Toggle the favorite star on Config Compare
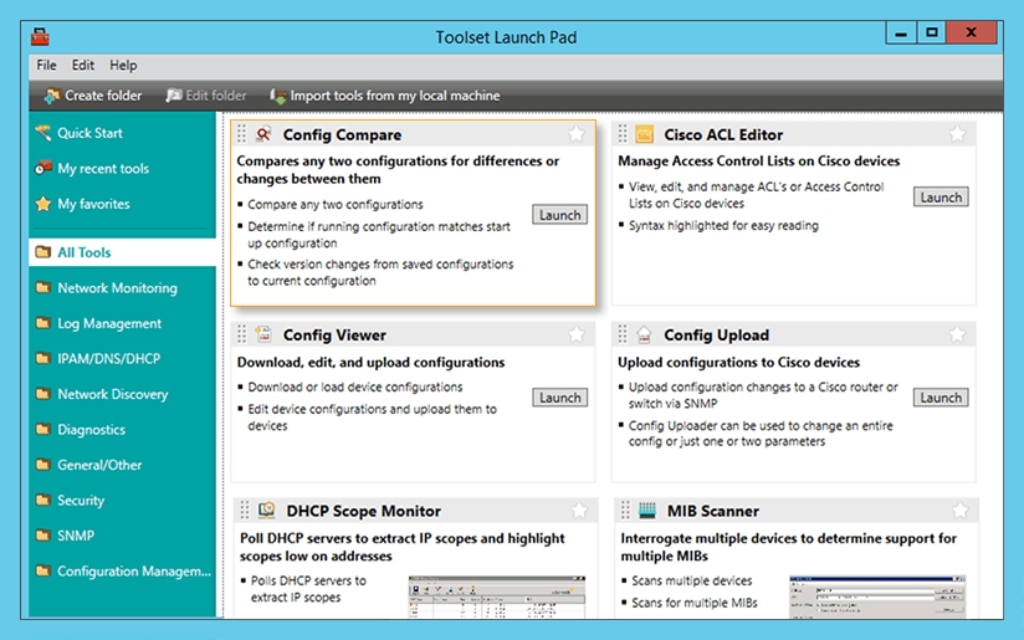 pyautogui.click(x=576, y=133)
